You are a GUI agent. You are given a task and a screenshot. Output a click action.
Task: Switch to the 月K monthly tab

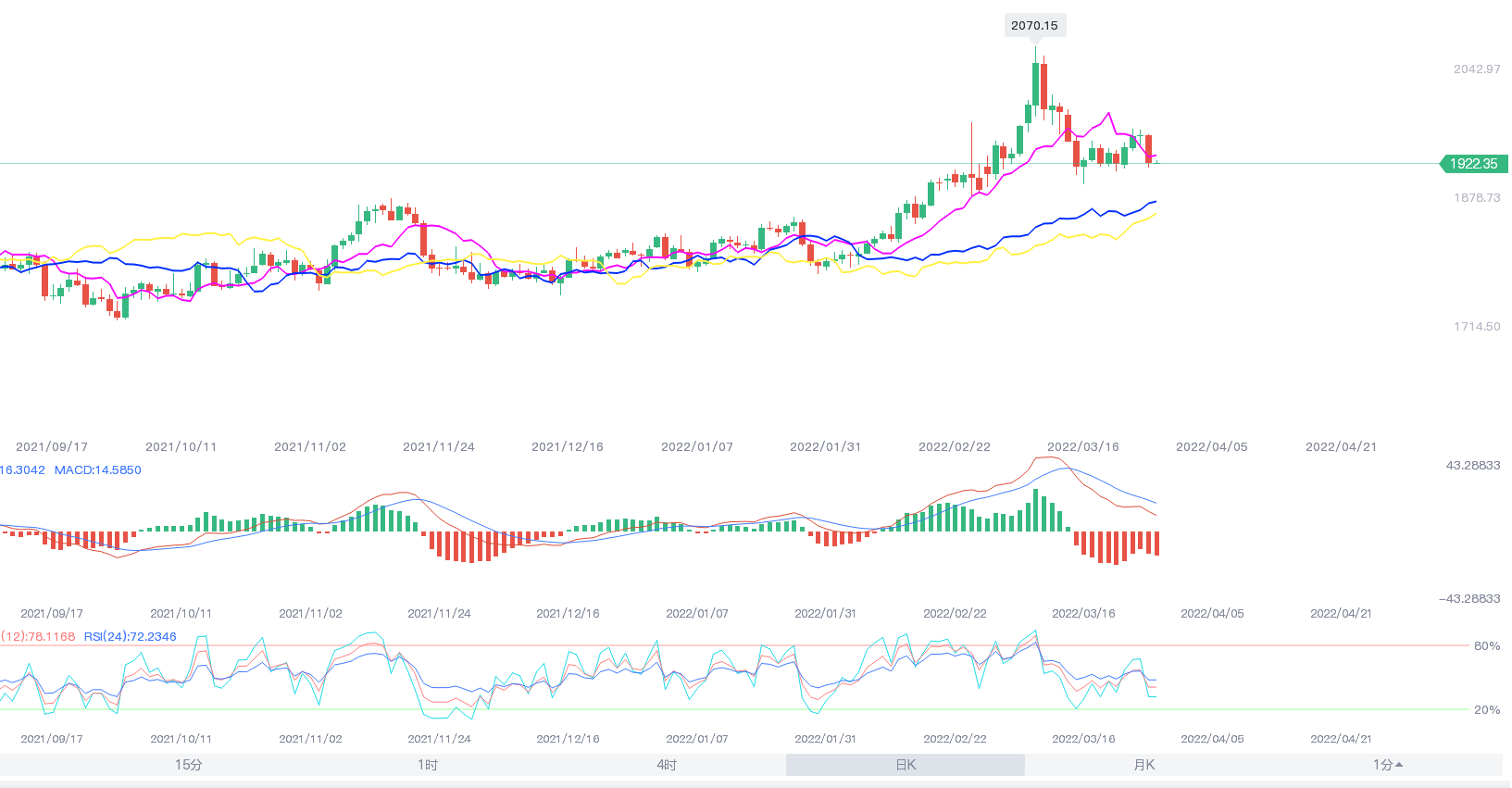tap(1144, 765)
